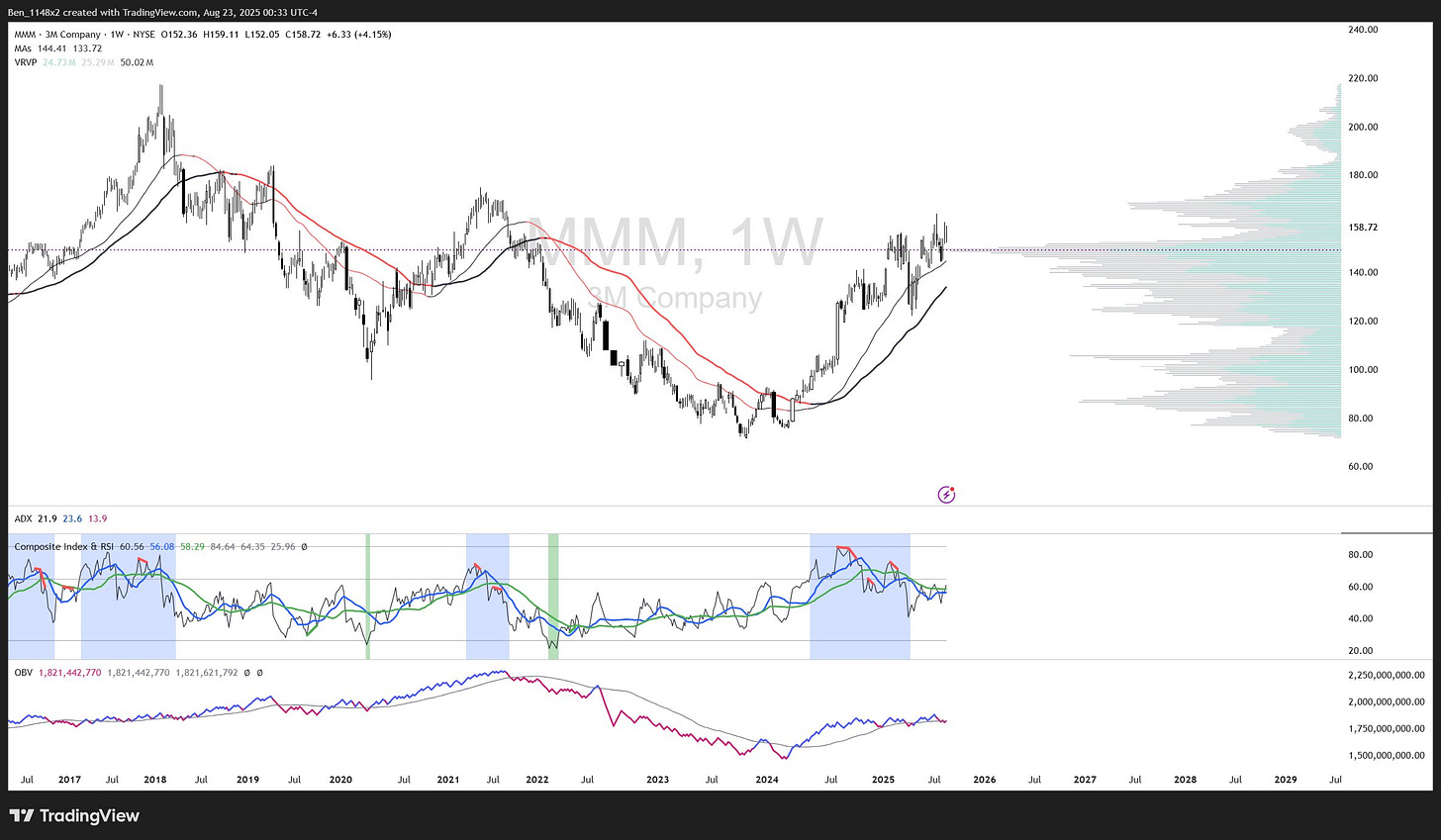Click the 2027 label on time axis
Screen dimensions: 1441x840
(x=1085, y=780)
